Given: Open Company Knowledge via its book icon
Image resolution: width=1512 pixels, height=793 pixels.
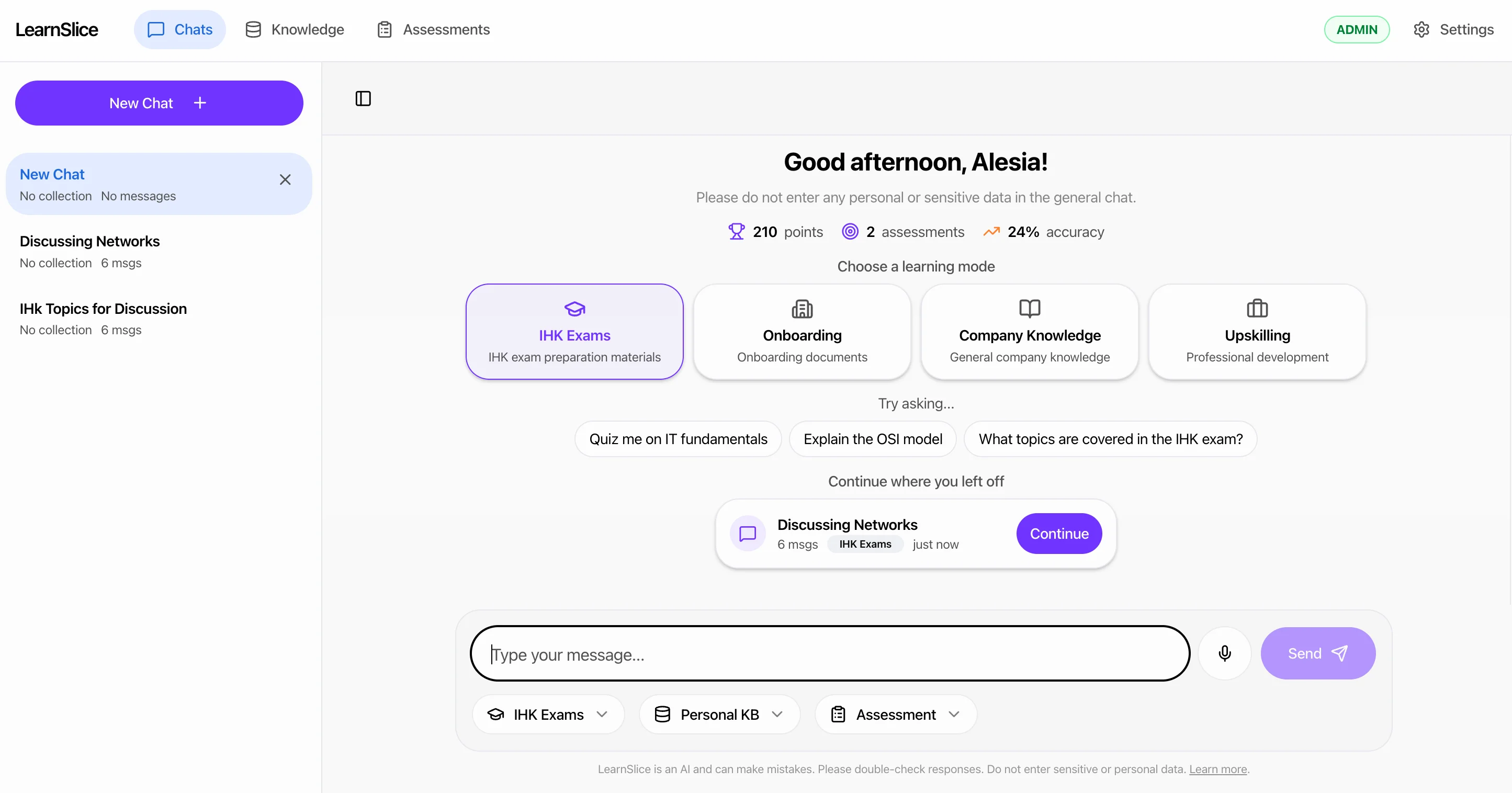Looking at the screenshot, I should tap(1030, 309).
